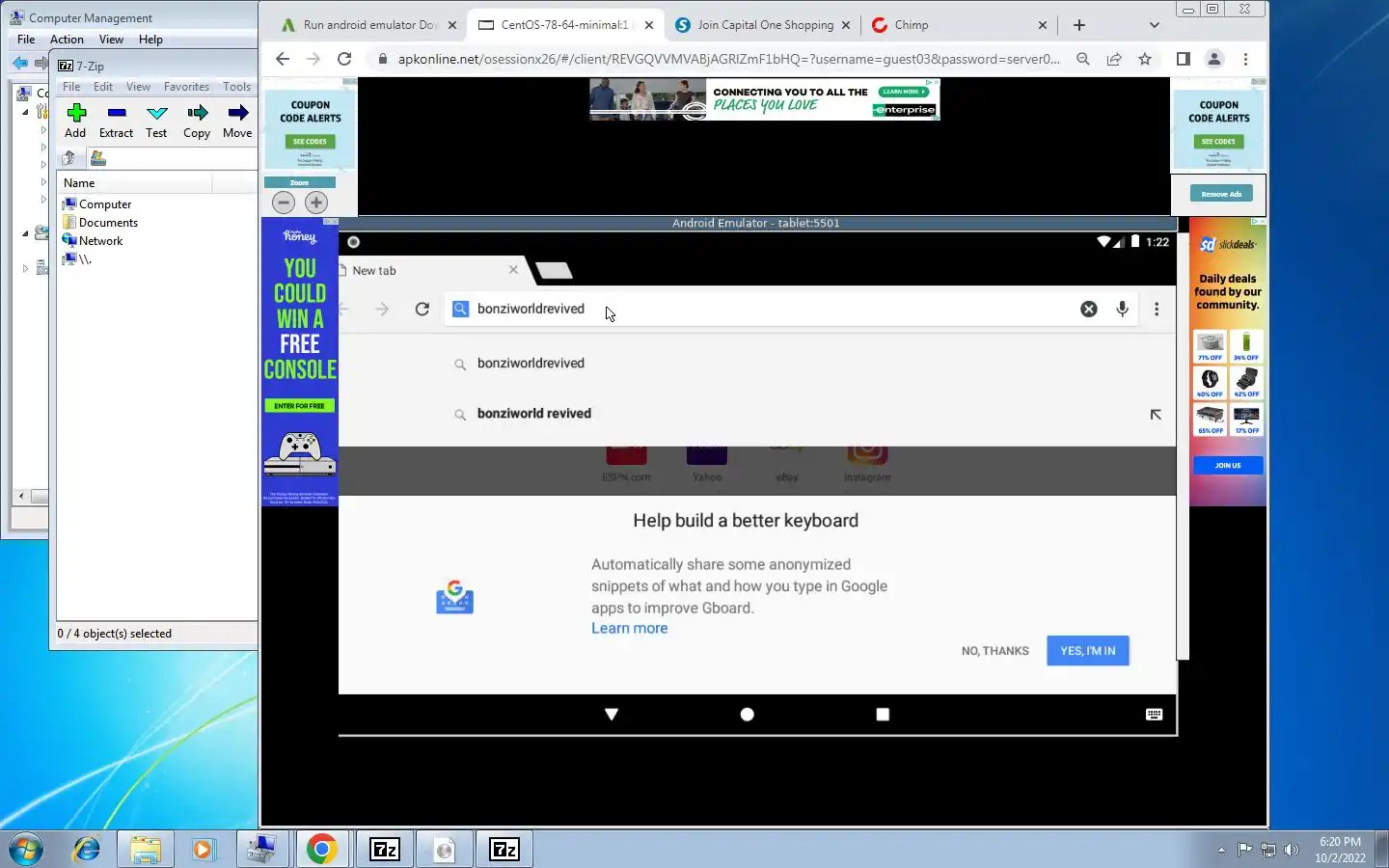Click the 7-Zip Test button
Screen dimensions: 1389x868
click(156, 122)
